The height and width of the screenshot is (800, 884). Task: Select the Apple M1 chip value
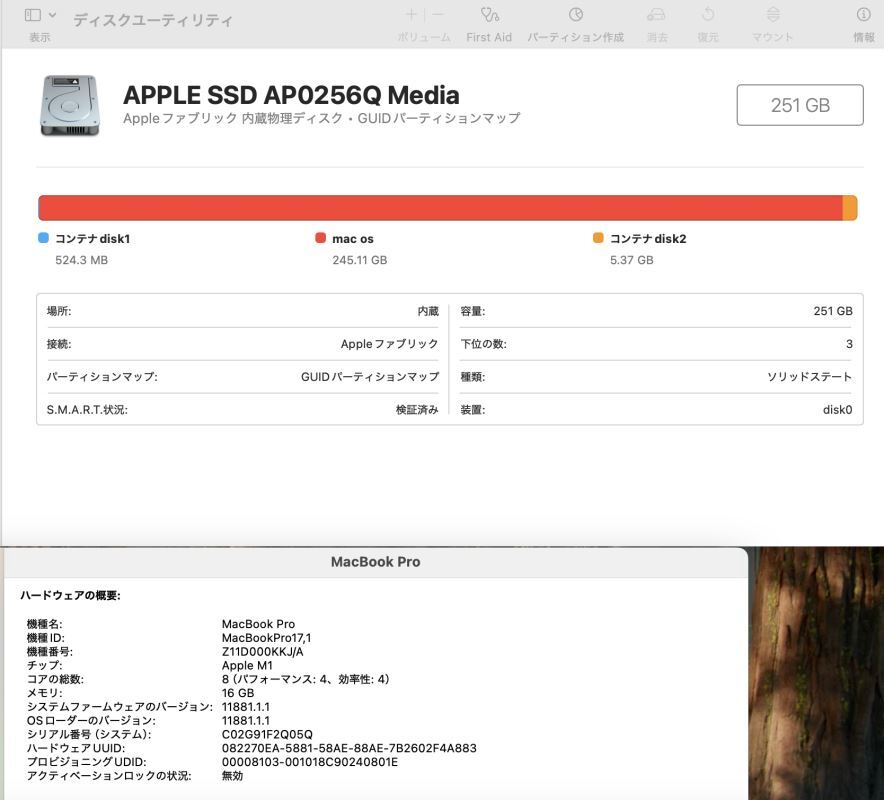coord(247,665)
